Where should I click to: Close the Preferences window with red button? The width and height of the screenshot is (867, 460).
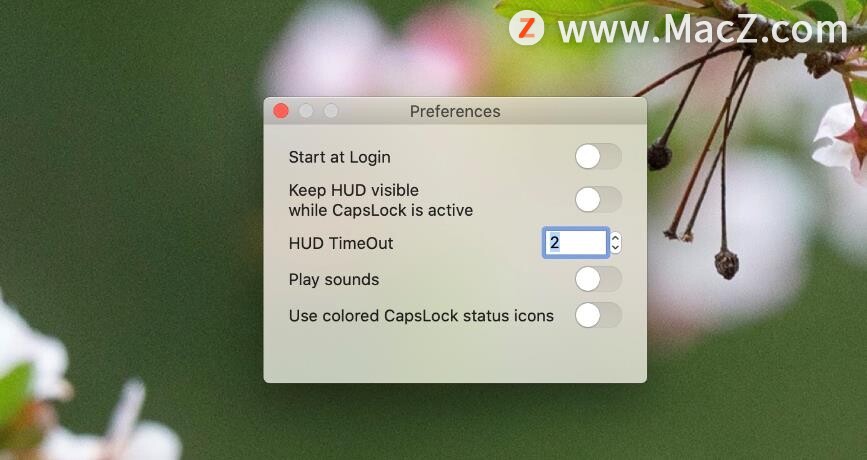[281, 111]
